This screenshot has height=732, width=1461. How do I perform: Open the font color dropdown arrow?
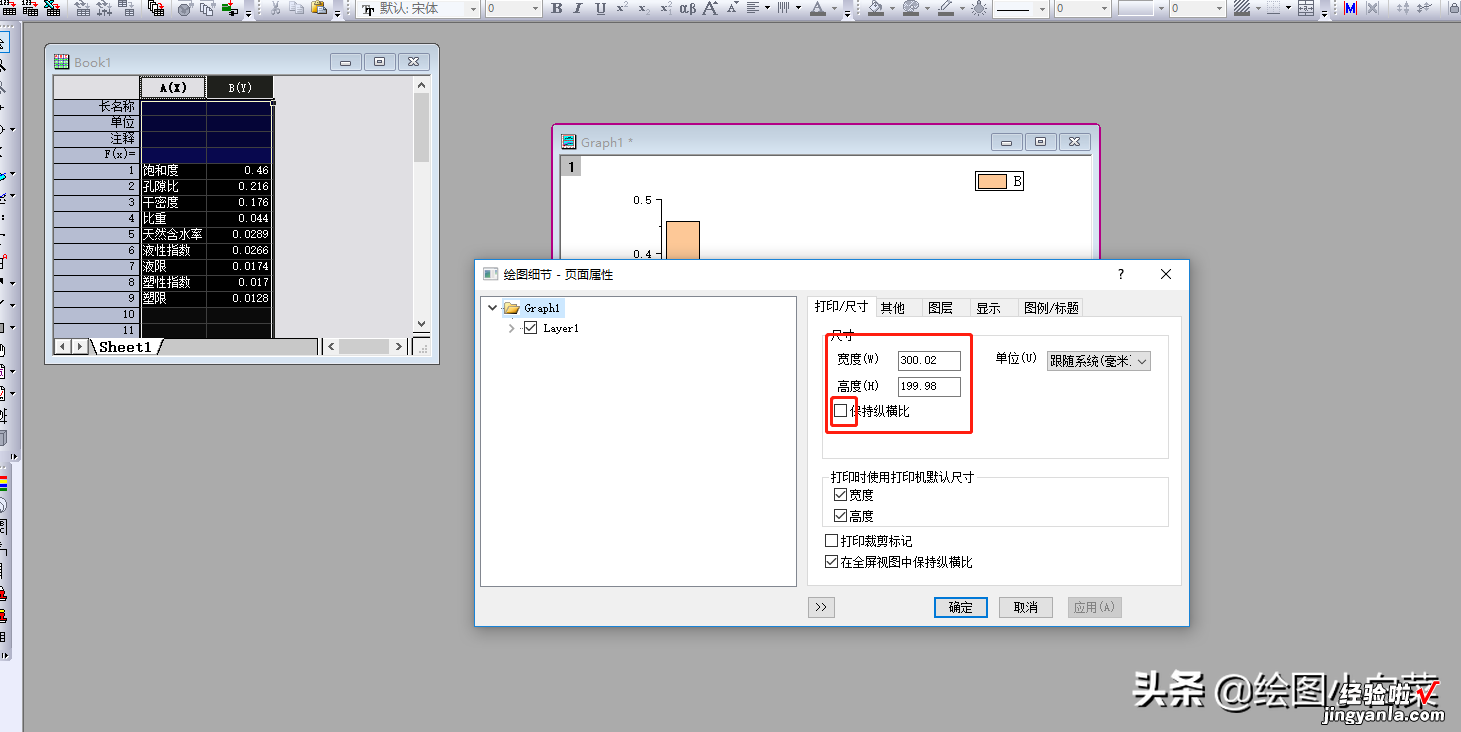(834, 8)
